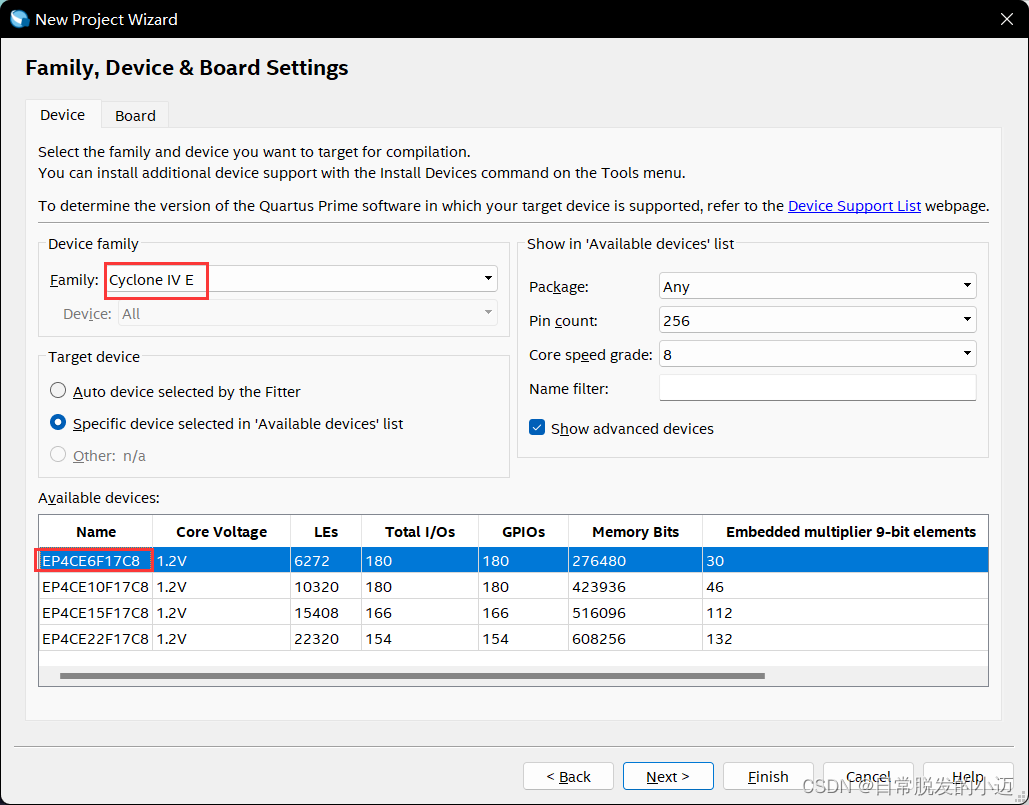Click Memory Bits value 423936

(599, 587)
